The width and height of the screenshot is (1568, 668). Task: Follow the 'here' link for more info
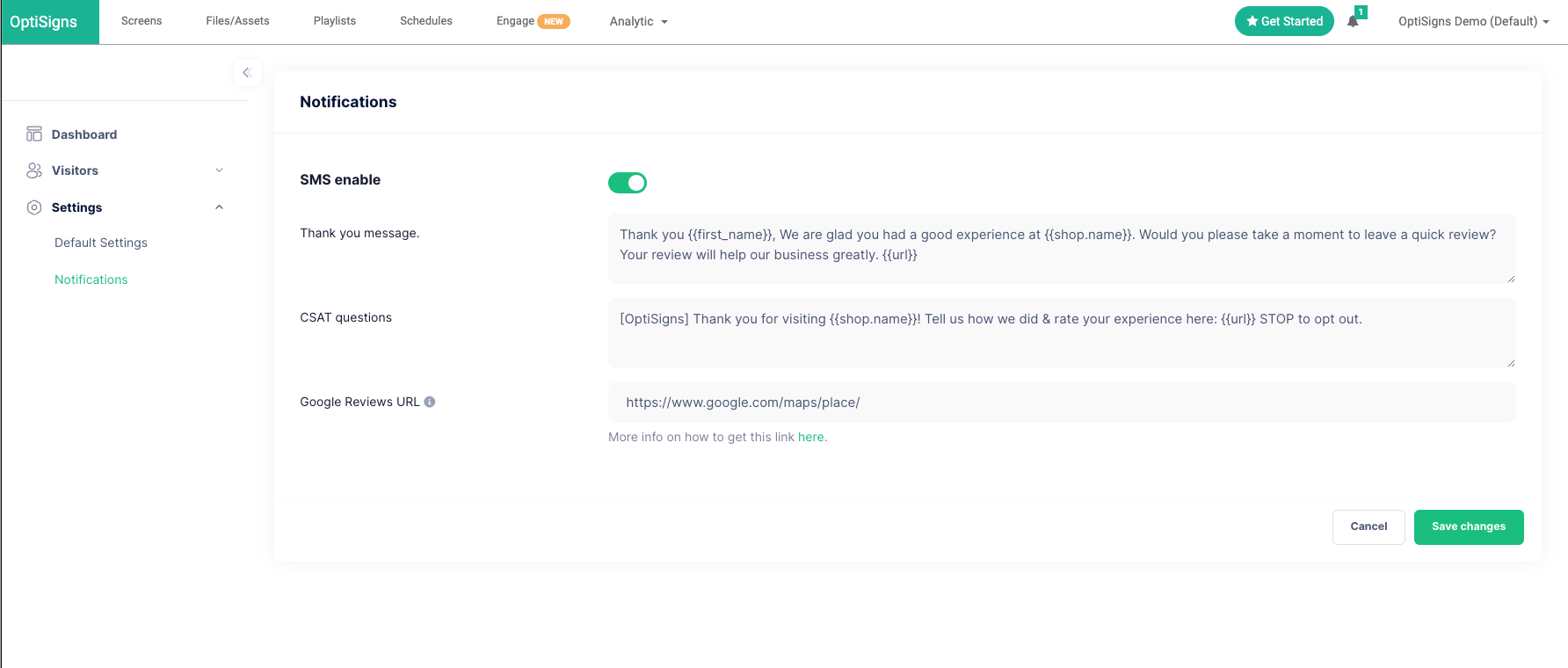coord(810,437)
